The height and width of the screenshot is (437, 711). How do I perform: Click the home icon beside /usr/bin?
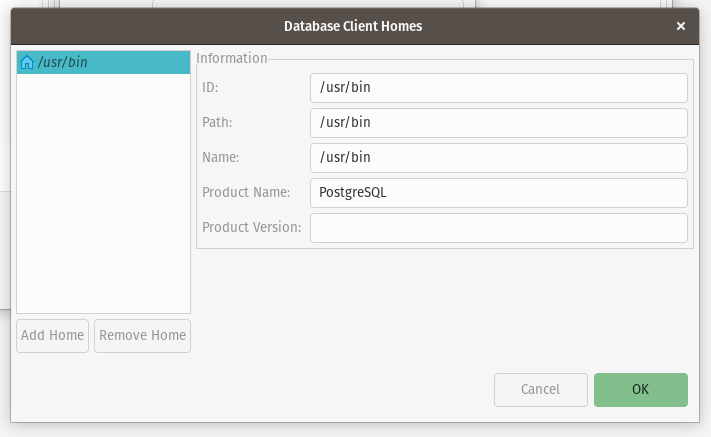(x=27, y=62)
